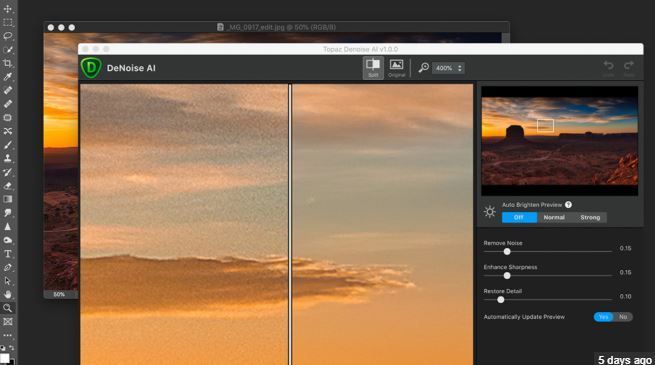Select the Eraser tool
The width and height of the screenshot is (655, 365).
pos(8,186)
